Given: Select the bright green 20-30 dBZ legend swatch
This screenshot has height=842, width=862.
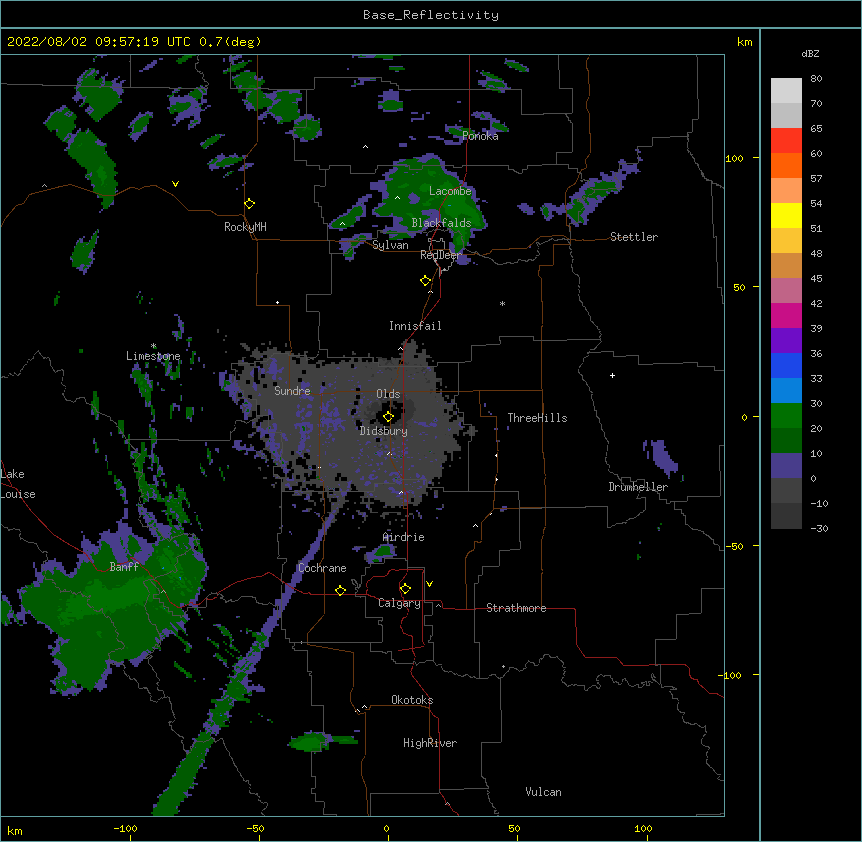Looking at the screenshot, I should (786, 416).
